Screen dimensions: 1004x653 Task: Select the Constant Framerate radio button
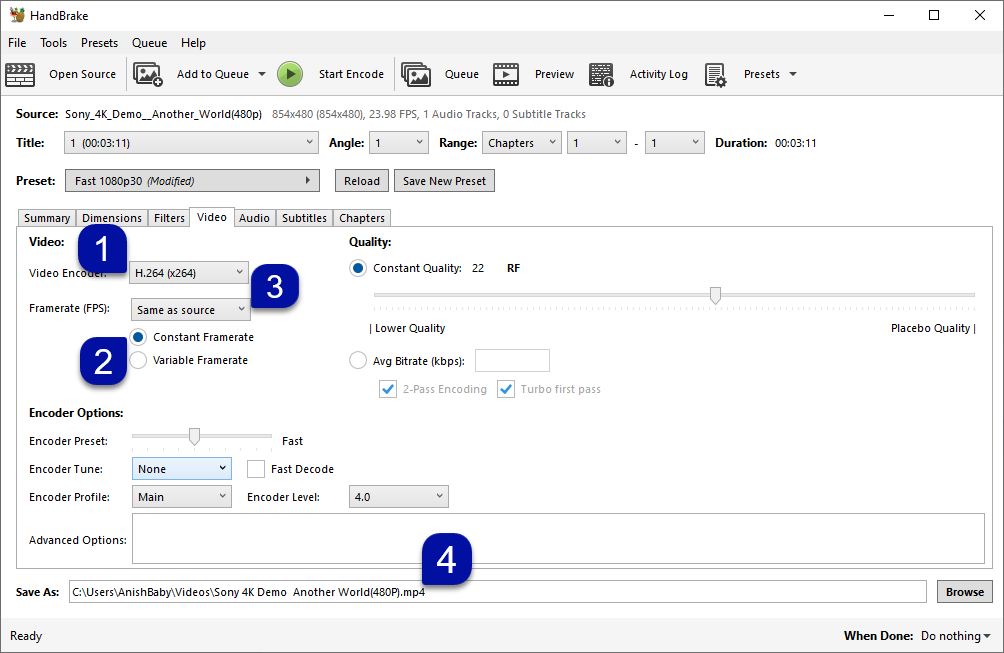coord(138,337)
